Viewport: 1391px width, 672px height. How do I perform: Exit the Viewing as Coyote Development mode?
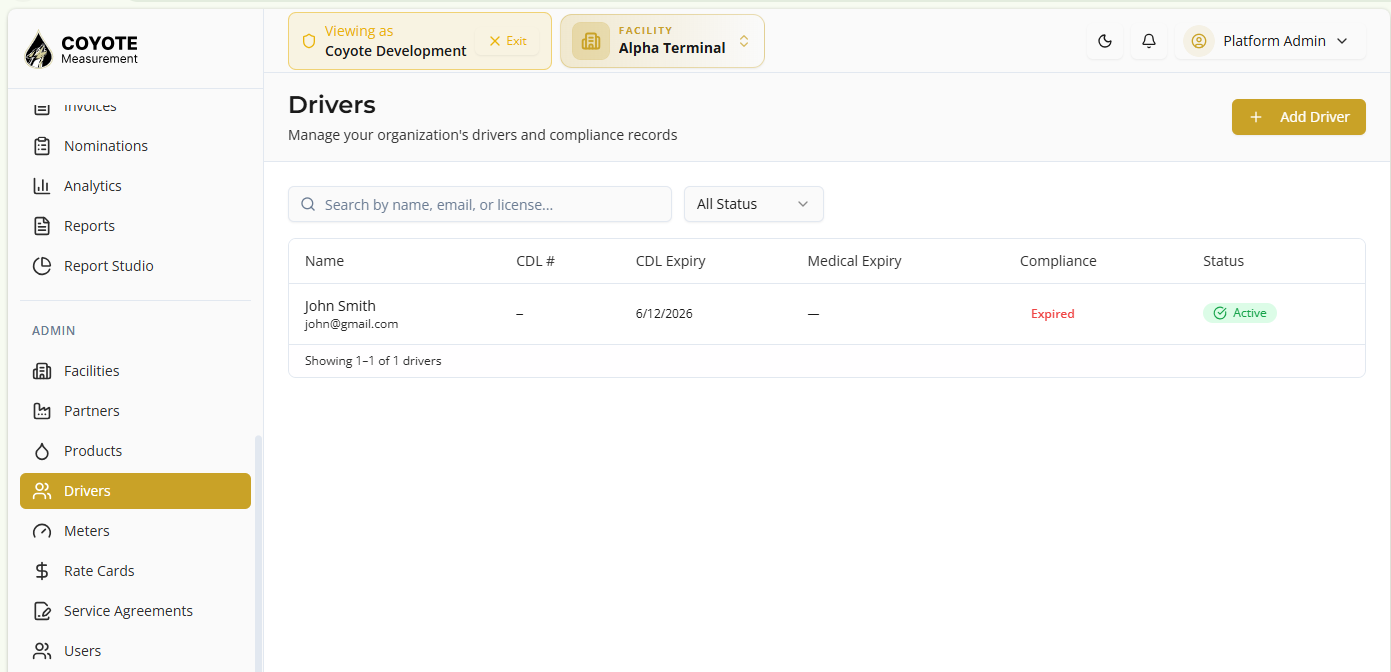click(508, 41)
